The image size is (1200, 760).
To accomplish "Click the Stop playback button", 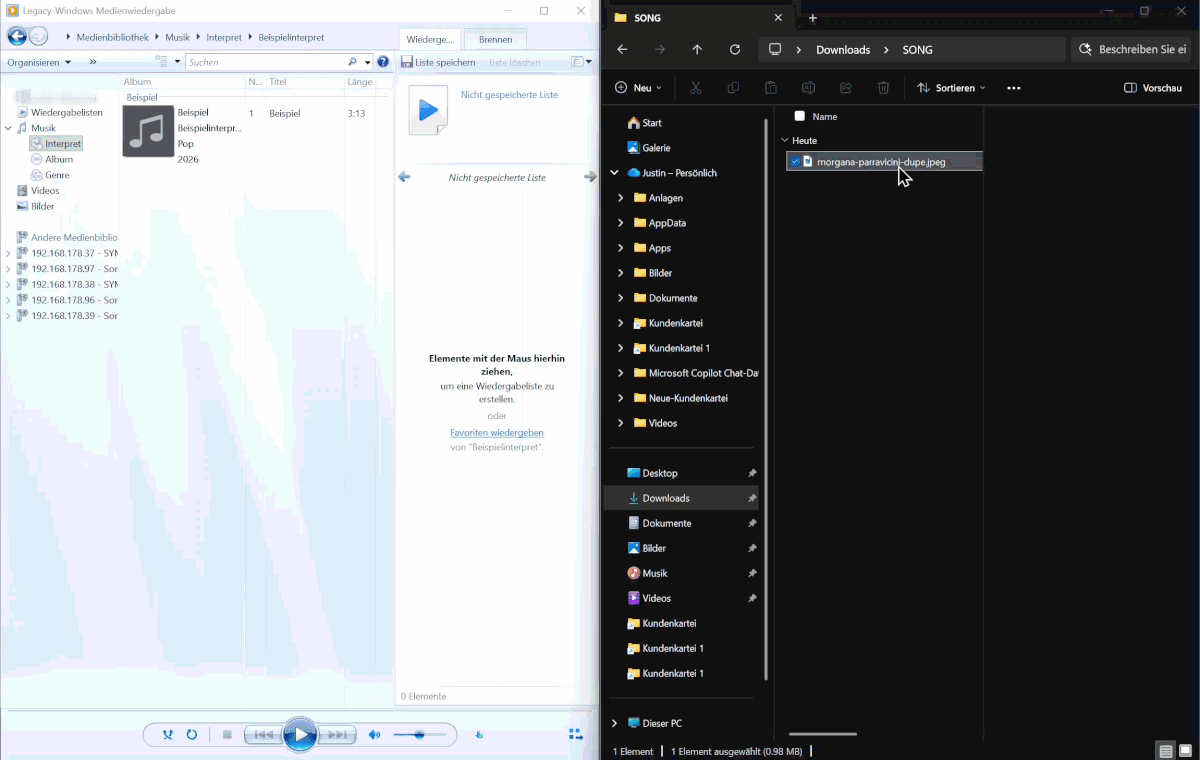I will 227,735.
